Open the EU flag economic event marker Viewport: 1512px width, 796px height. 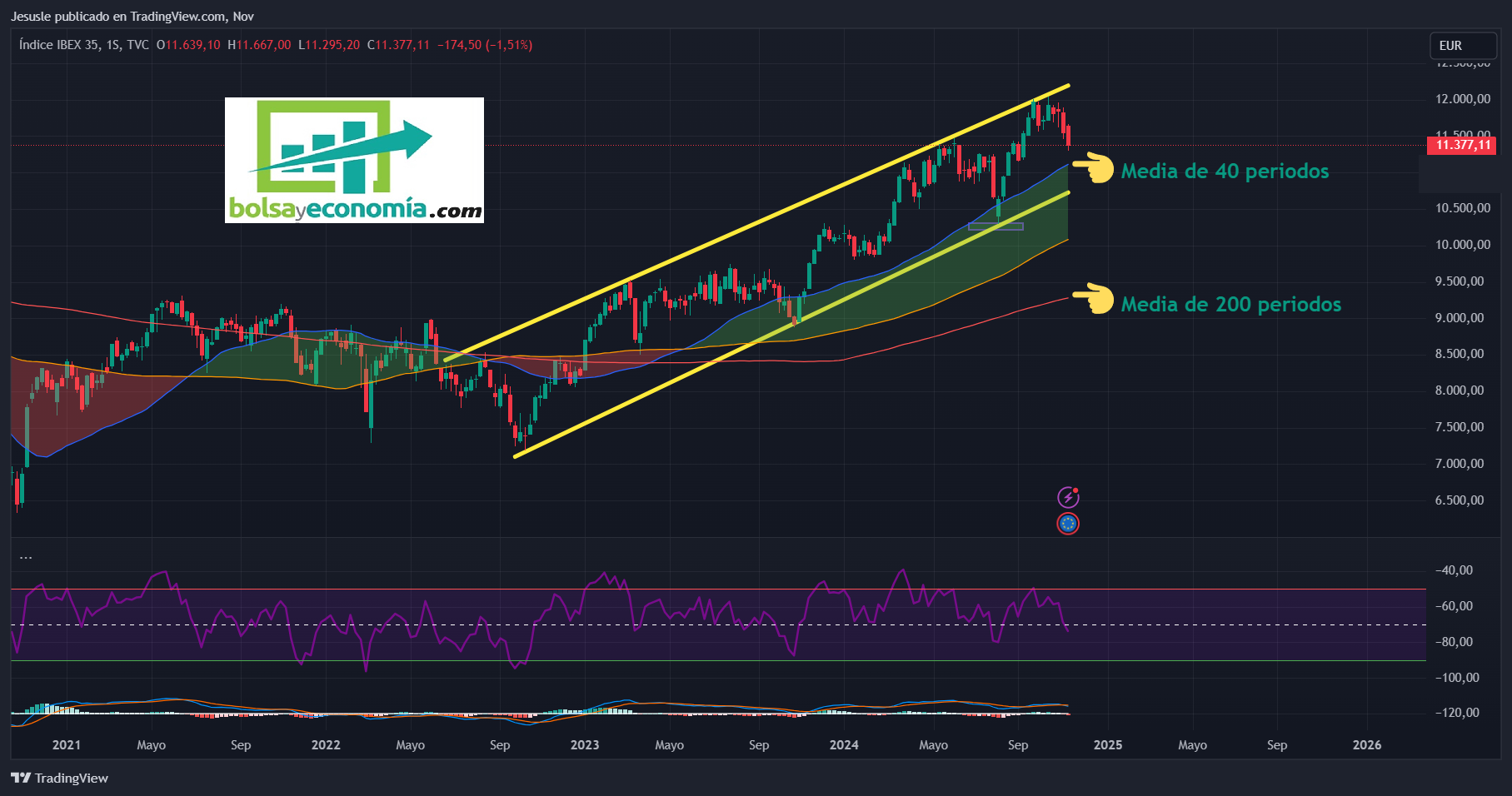tap(1068, 524)
